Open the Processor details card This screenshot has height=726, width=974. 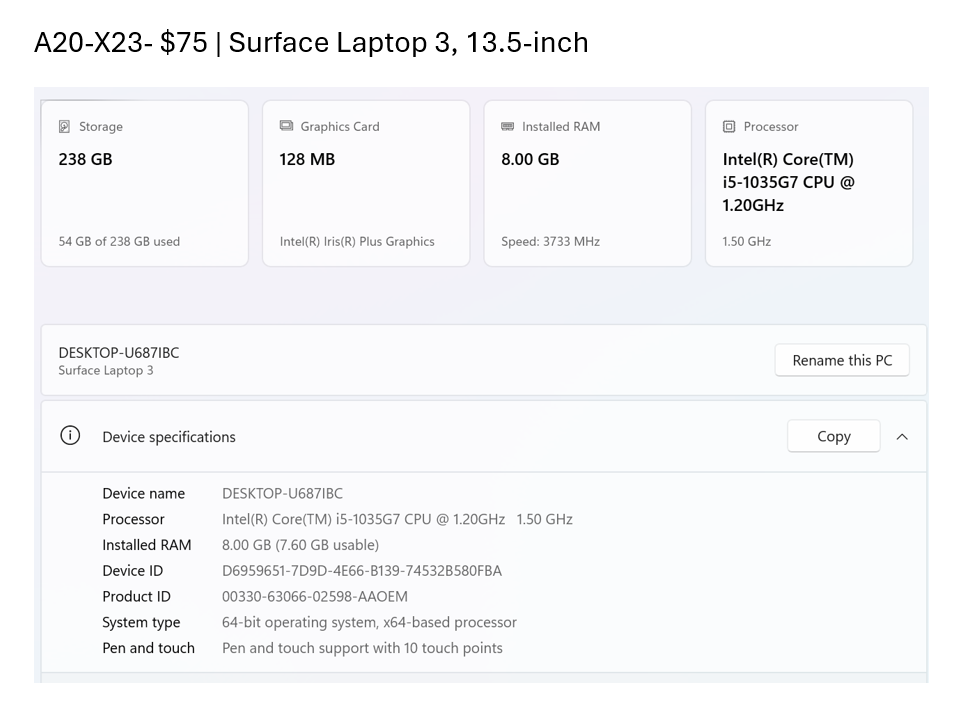coord(809,182)
